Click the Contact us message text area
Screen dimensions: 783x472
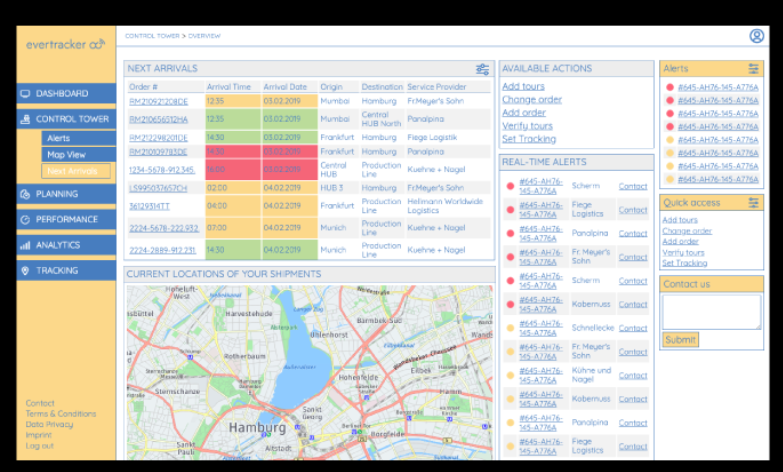point(712,312)
